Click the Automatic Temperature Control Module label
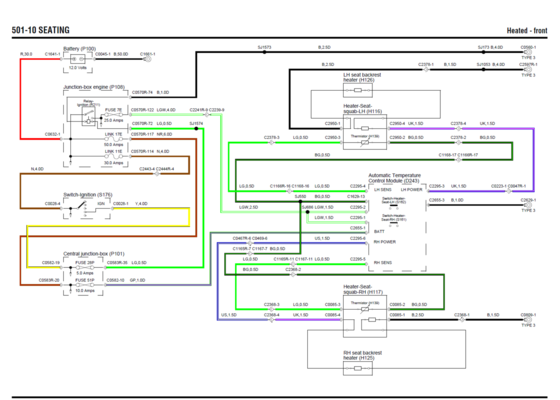 [394, 178]
